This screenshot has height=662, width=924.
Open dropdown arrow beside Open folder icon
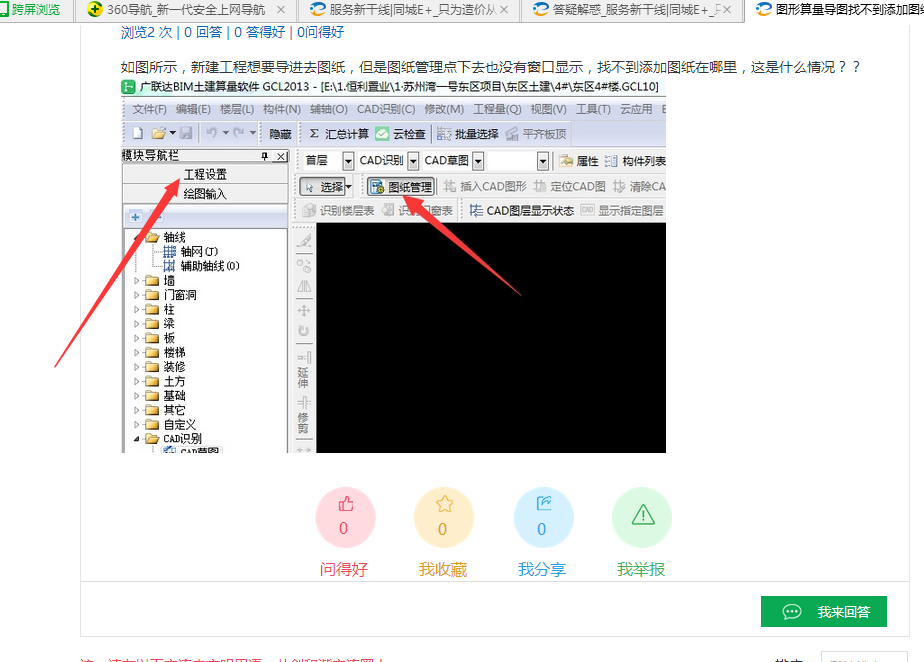(x=173, y=133)
